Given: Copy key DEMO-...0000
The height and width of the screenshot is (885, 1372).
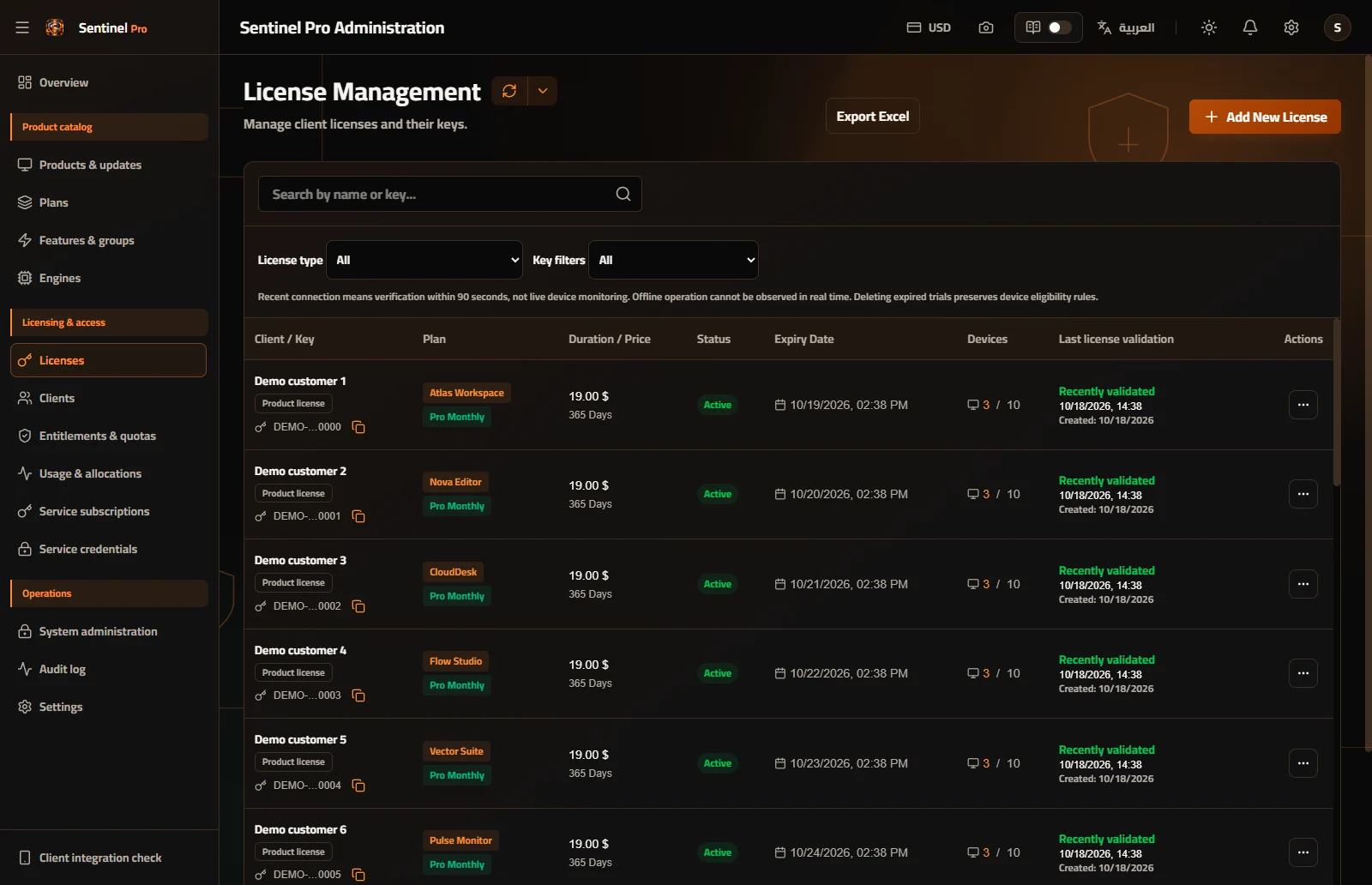Looking at the screenshot, I should click(358, 427).
